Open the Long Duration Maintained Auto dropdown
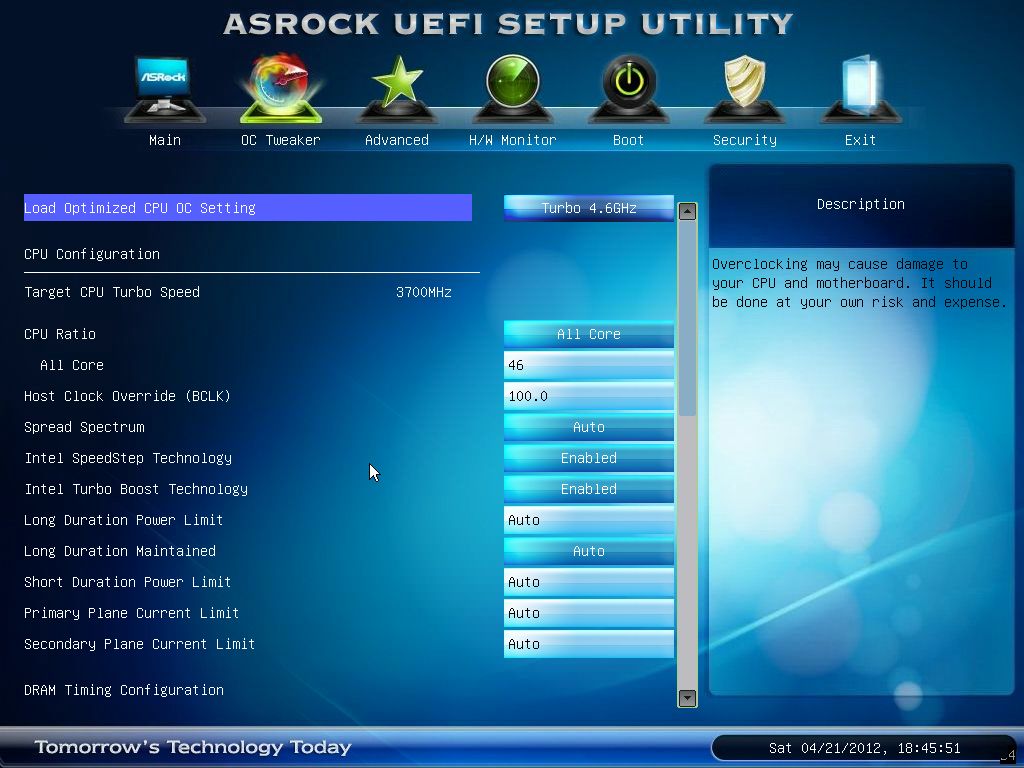Image resolution: width=1024 pixels, height=768 pixels. 588,551
